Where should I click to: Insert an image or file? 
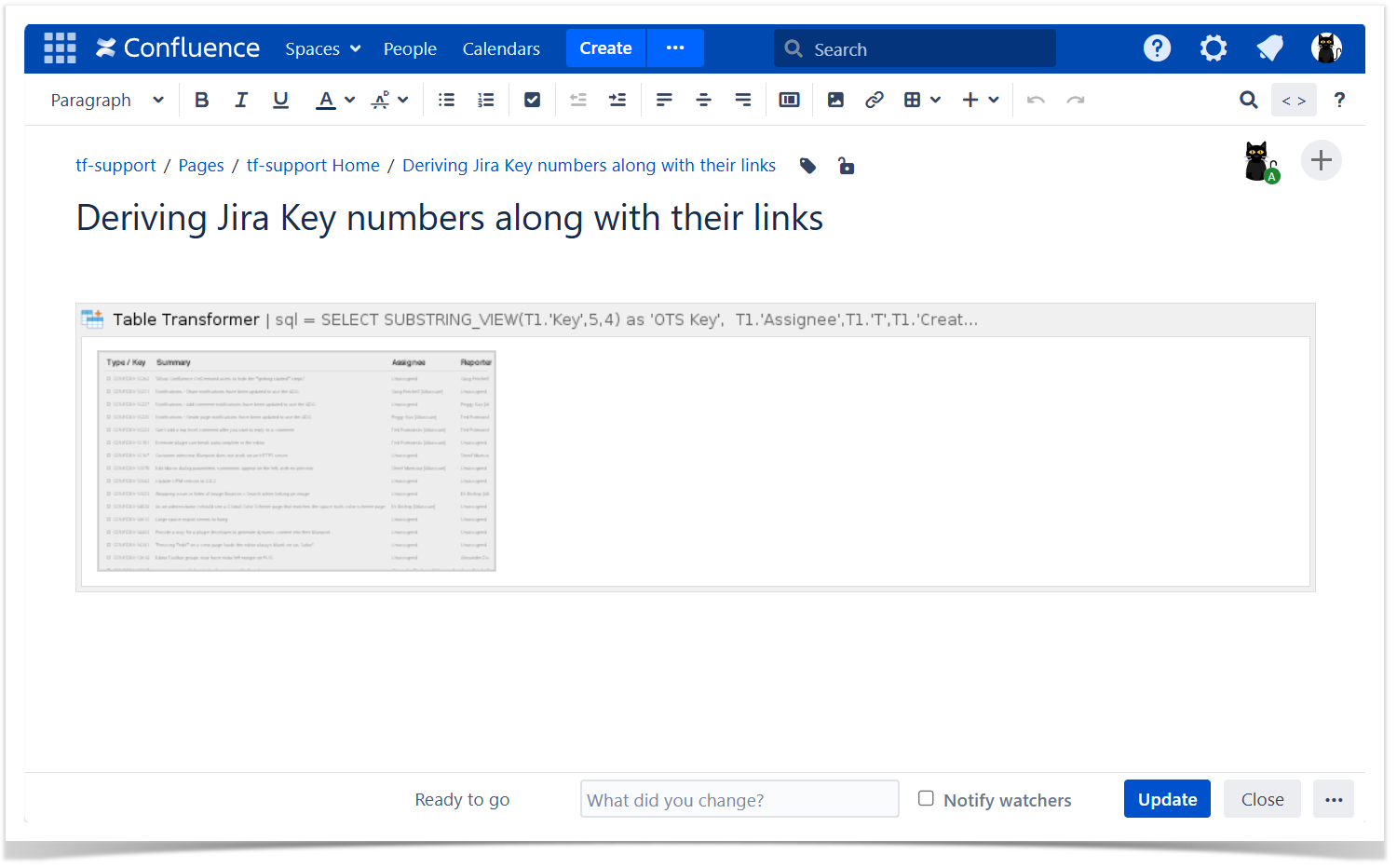[835, 100]
